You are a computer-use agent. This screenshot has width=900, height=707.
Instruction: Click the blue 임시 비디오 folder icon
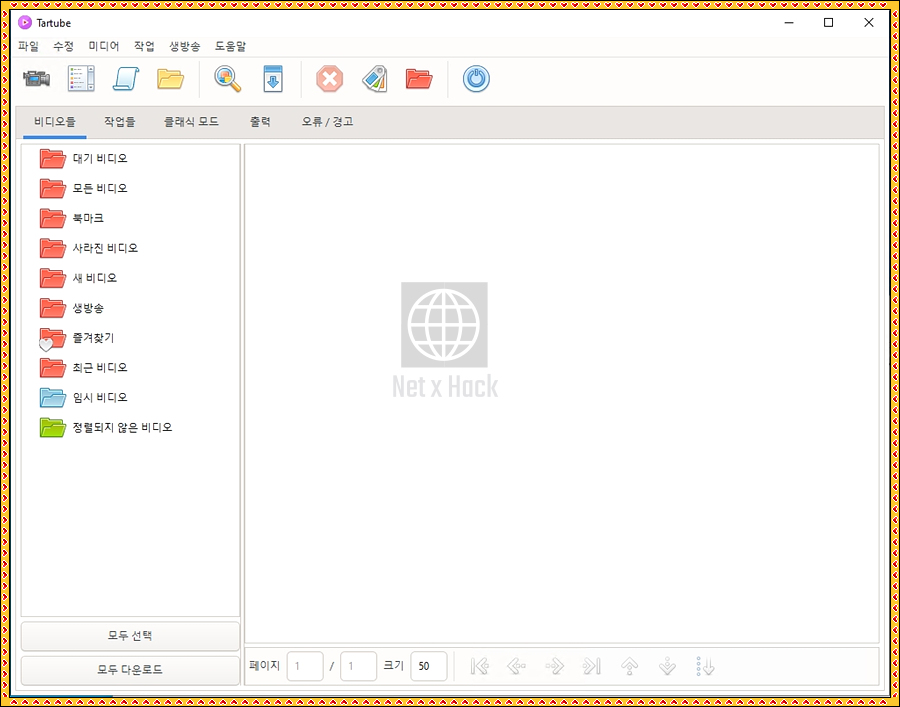point(53,397)
